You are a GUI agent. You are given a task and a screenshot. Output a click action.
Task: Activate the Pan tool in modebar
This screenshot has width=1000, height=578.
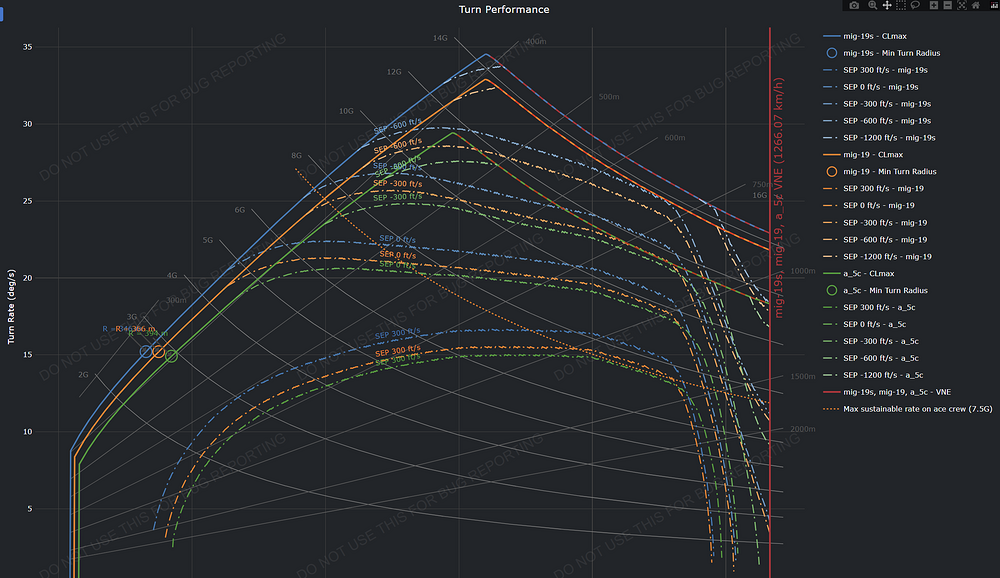[886, 6]
